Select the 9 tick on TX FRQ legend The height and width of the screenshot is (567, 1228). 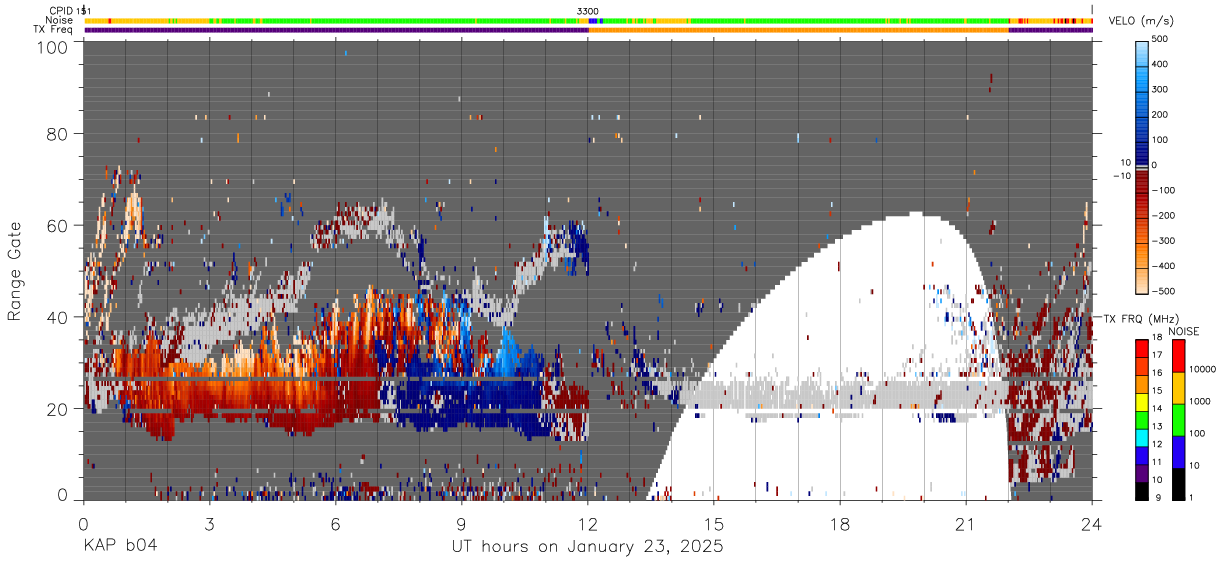pos(1159,497)
